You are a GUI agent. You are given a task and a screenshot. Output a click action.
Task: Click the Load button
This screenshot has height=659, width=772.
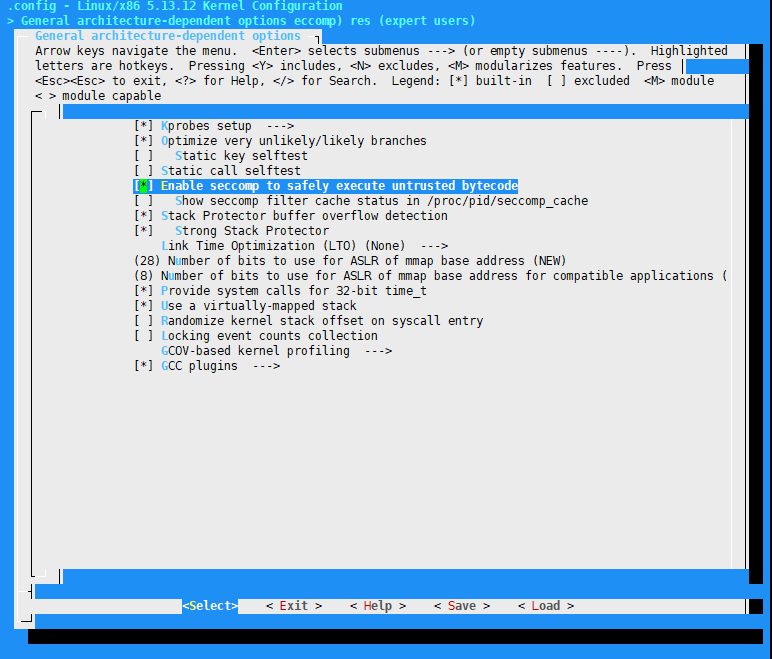pos(546,606)
